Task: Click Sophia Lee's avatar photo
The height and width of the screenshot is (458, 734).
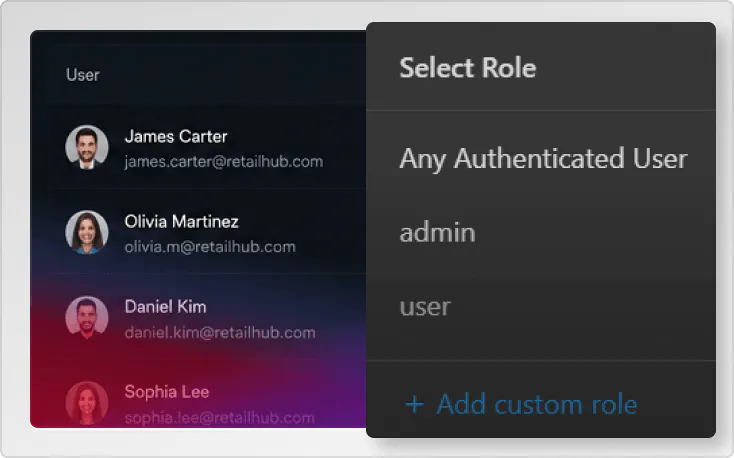Action: point(87,403)
